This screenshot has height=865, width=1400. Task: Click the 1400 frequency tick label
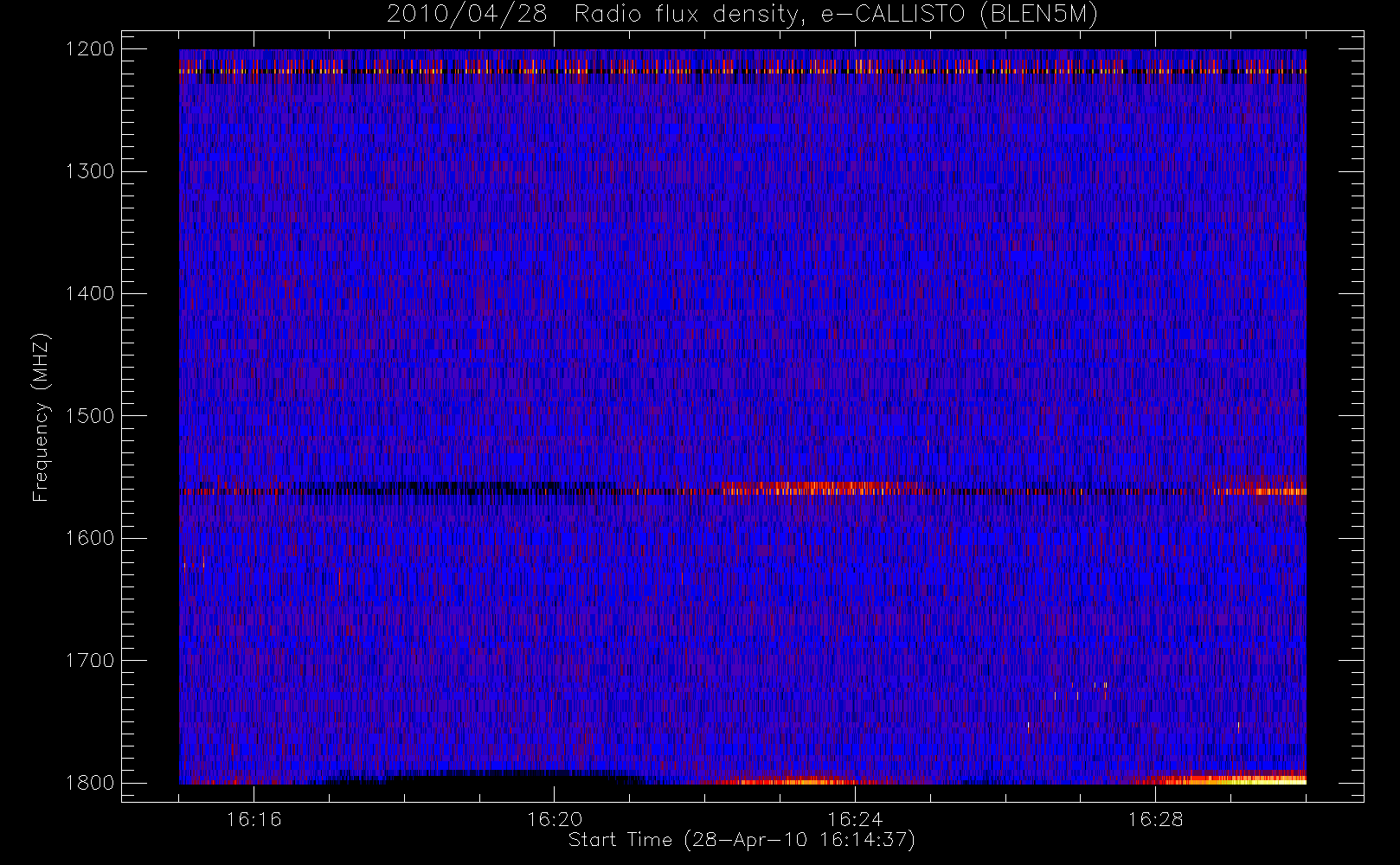(x=90, y=294)
